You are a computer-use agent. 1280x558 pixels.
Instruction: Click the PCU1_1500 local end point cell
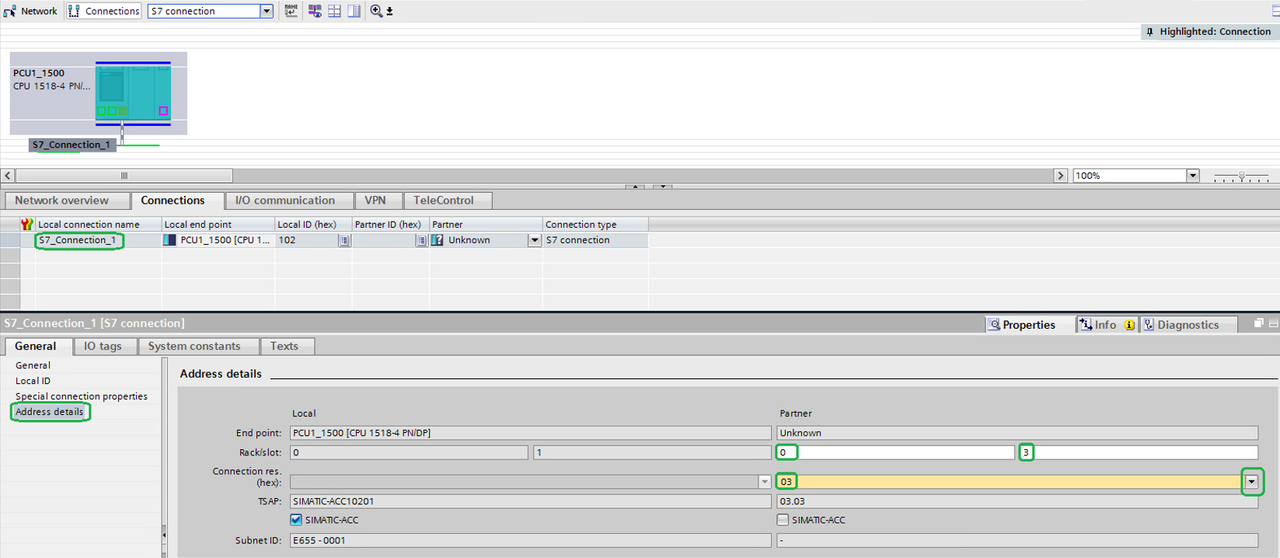(217, 240)
